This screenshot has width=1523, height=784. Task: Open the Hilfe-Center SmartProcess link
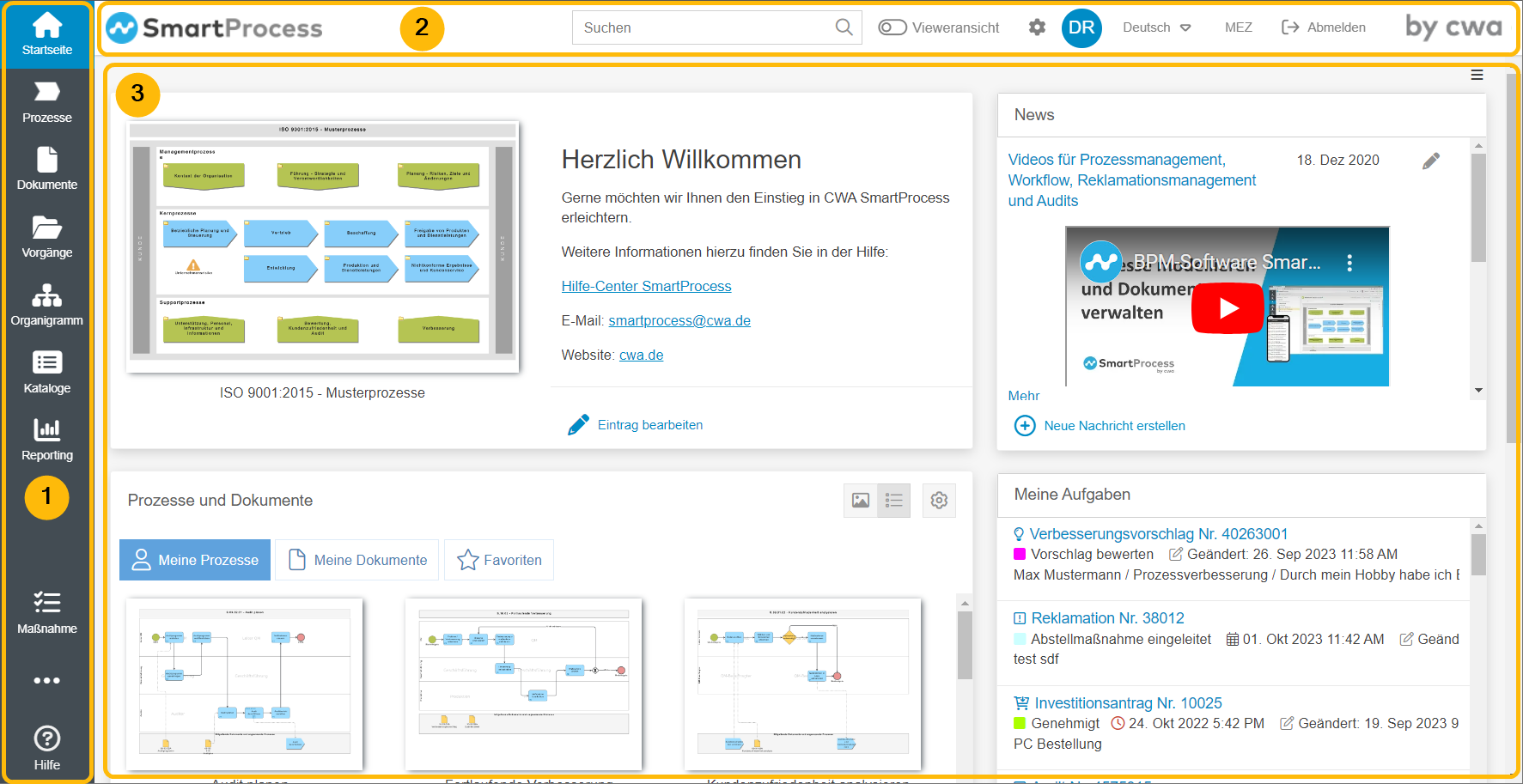click(646, 286)
